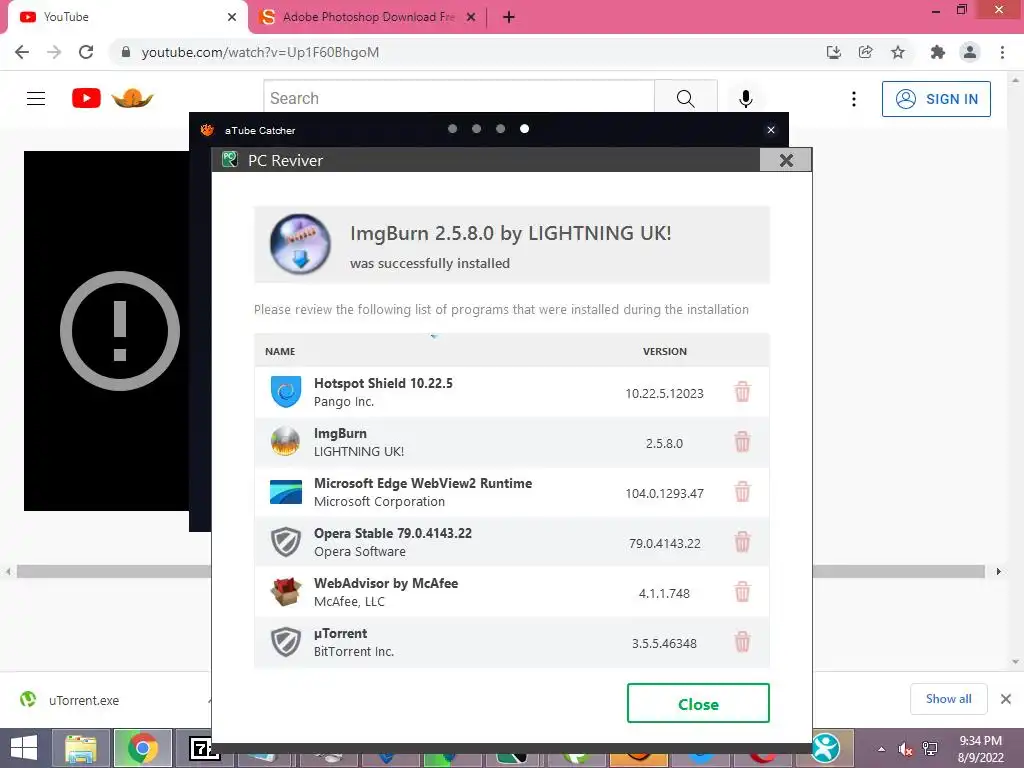Show hidden system tray icons

pos(882,749)
